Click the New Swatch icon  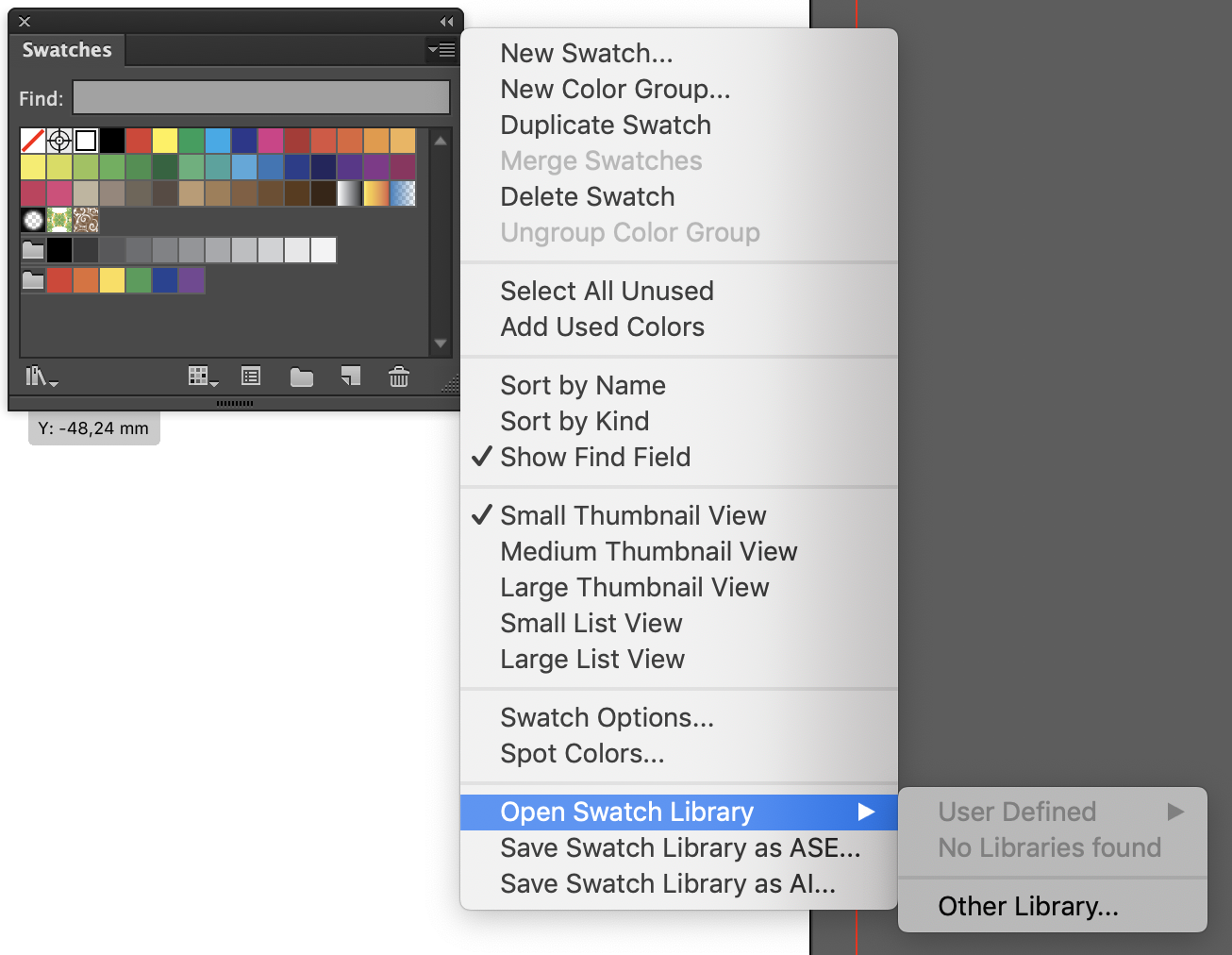pyautogui.click(x=350, y=377)
